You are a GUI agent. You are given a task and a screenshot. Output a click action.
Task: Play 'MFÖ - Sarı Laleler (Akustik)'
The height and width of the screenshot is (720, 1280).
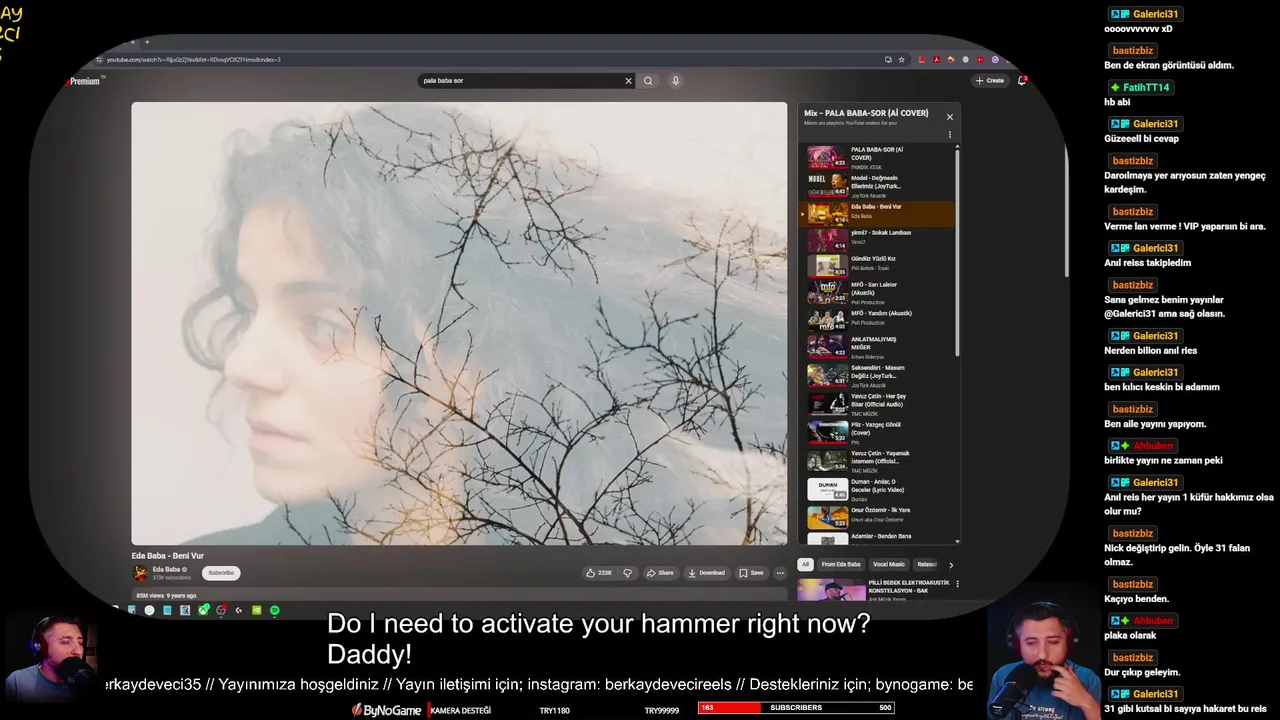pyautogui.click(x=877, y=292)
